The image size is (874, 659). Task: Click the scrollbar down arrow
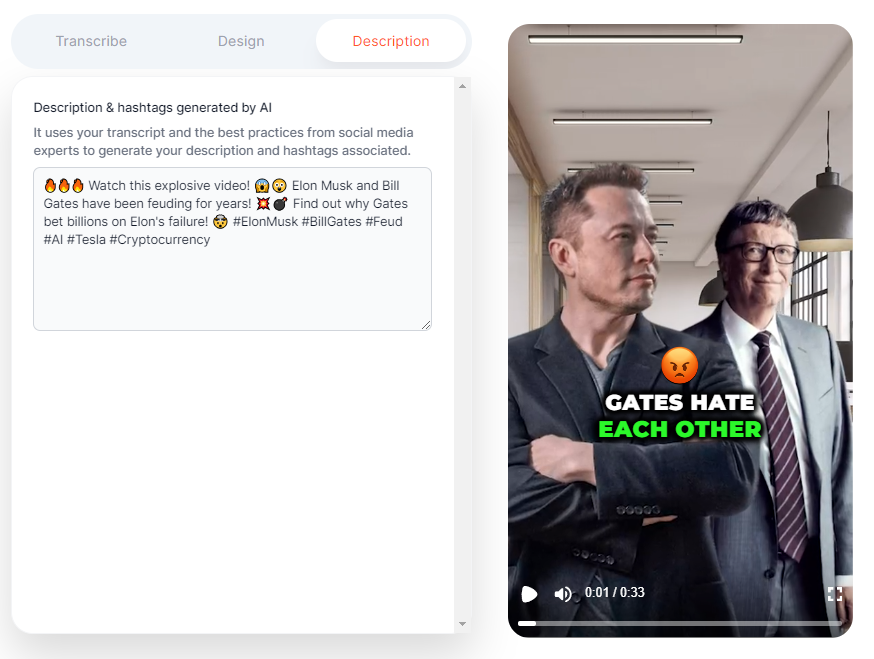click(462, 624)
